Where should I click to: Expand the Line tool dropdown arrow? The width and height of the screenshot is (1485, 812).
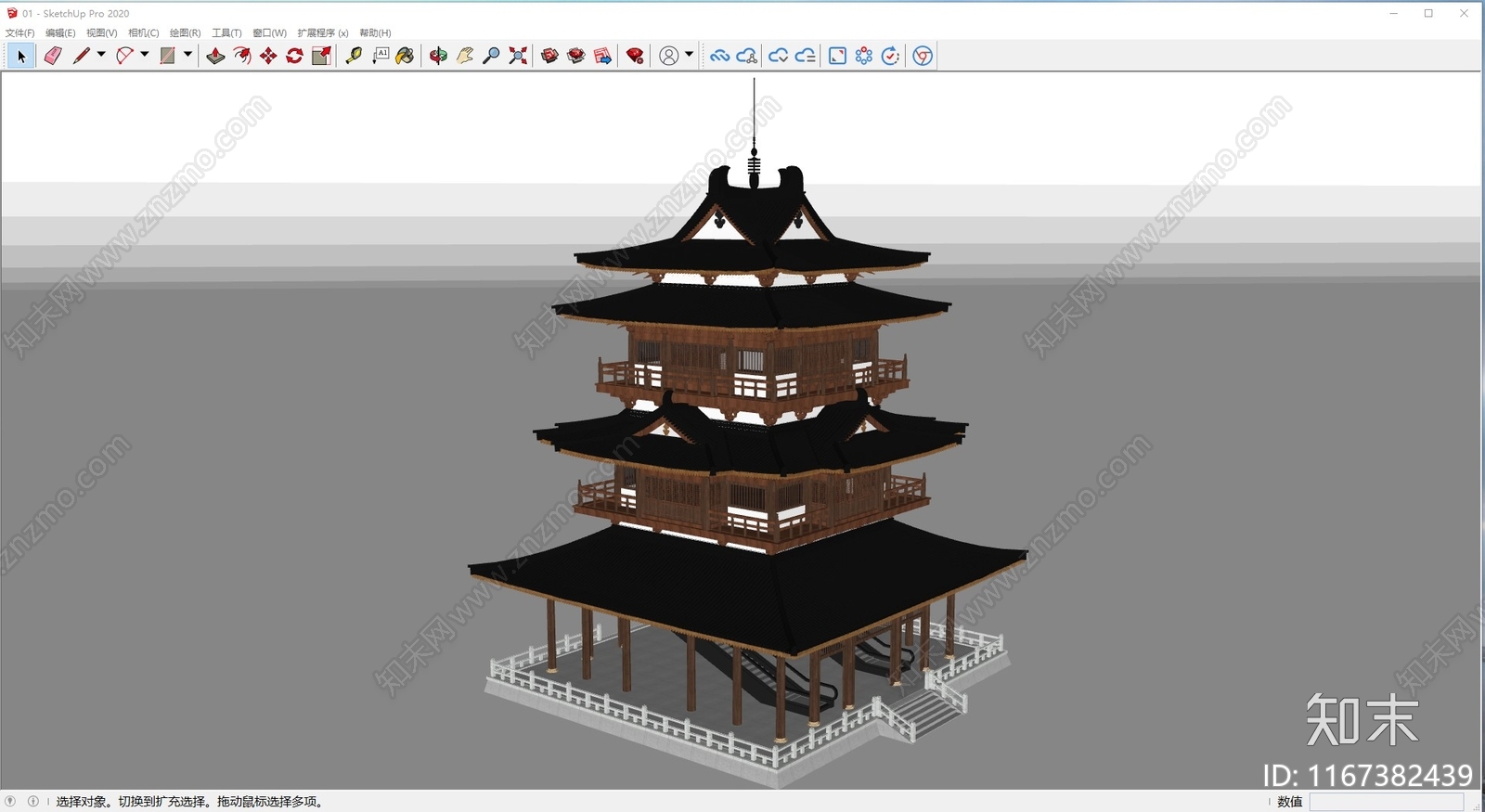(x=101, y=55)
